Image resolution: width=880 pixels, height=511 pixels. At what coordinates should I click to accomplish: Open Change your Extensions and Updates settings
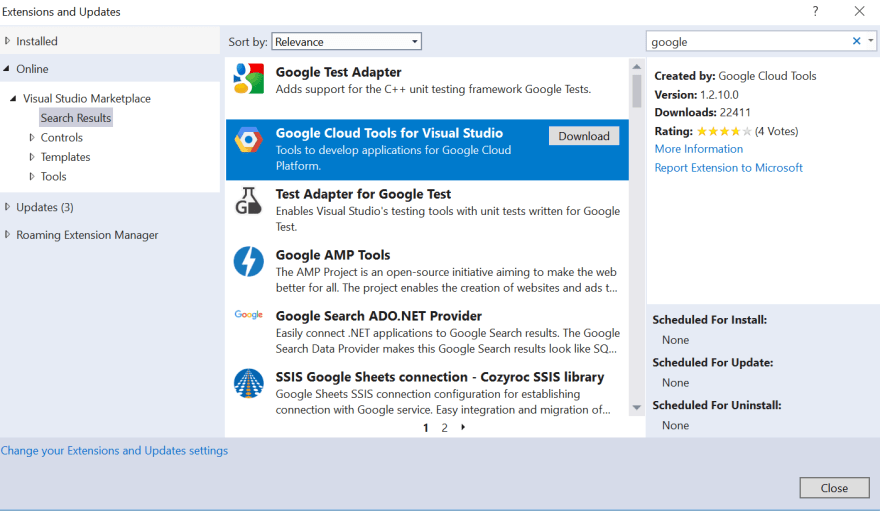click(x=114, y=450)
